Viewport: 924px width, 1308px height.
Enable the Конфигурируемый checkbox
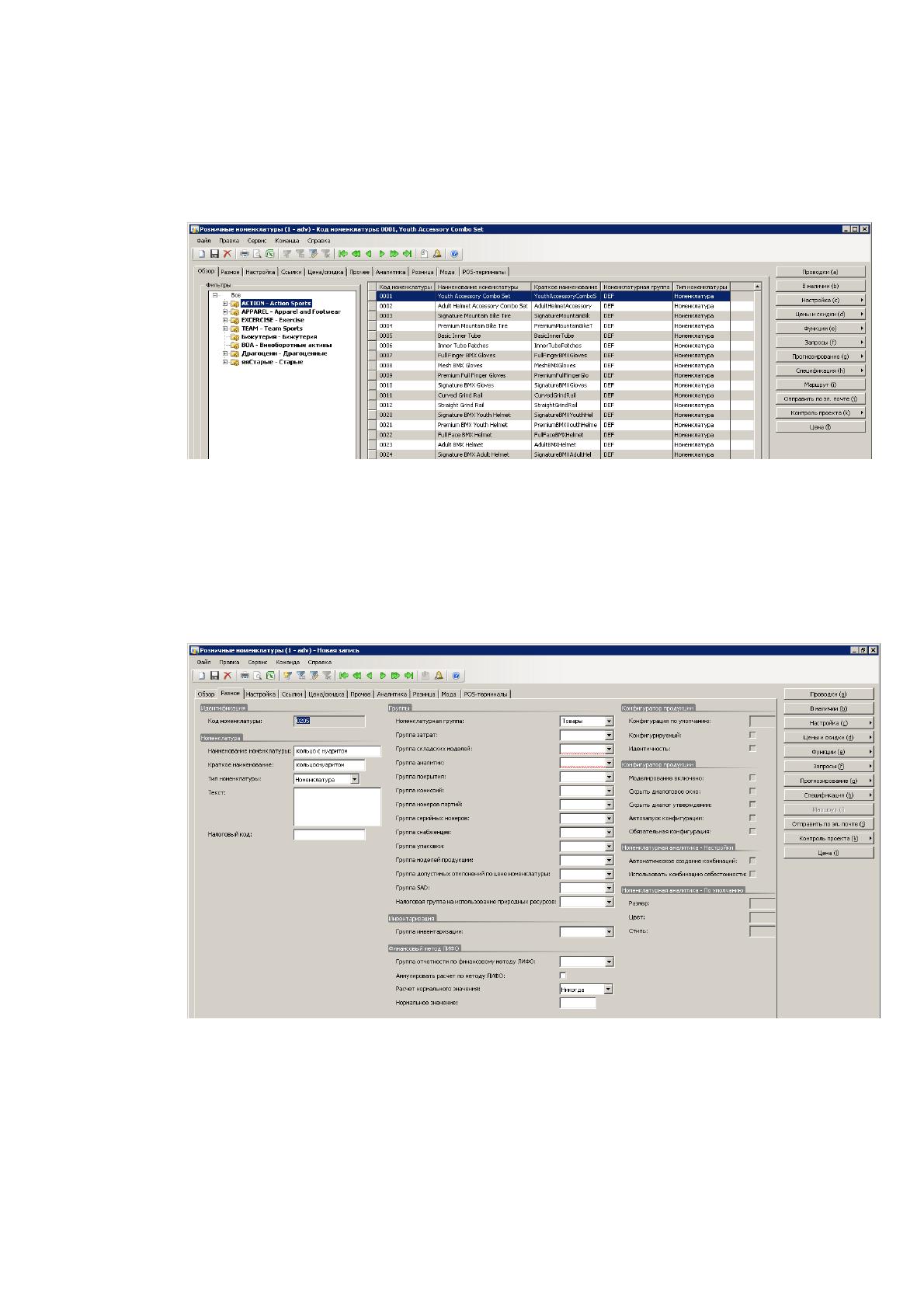click(x=752, y=735)
